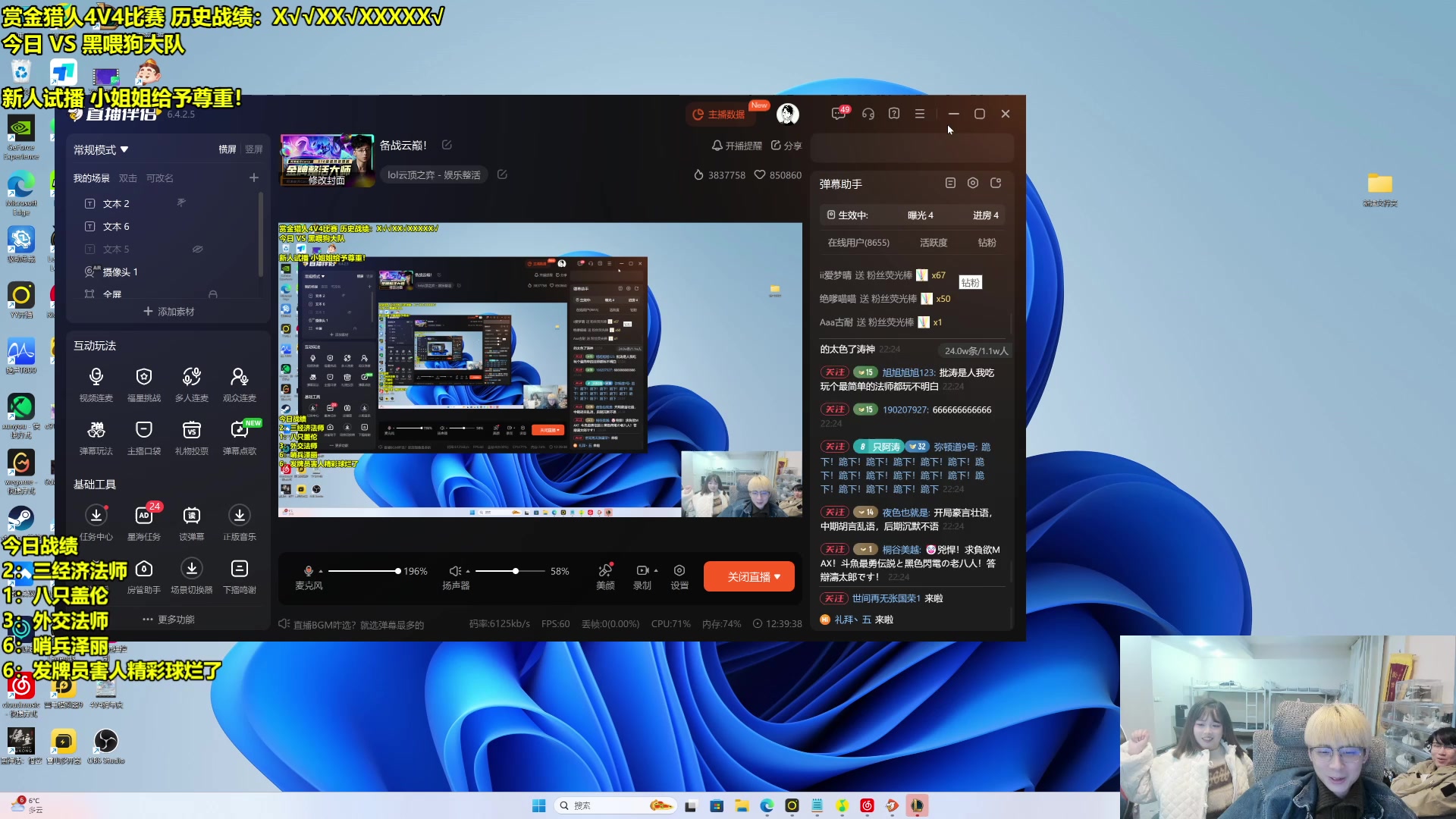Edit the stream category lol云顶之弈
This screenshot has width=1456, height=819.
(502, 174)
